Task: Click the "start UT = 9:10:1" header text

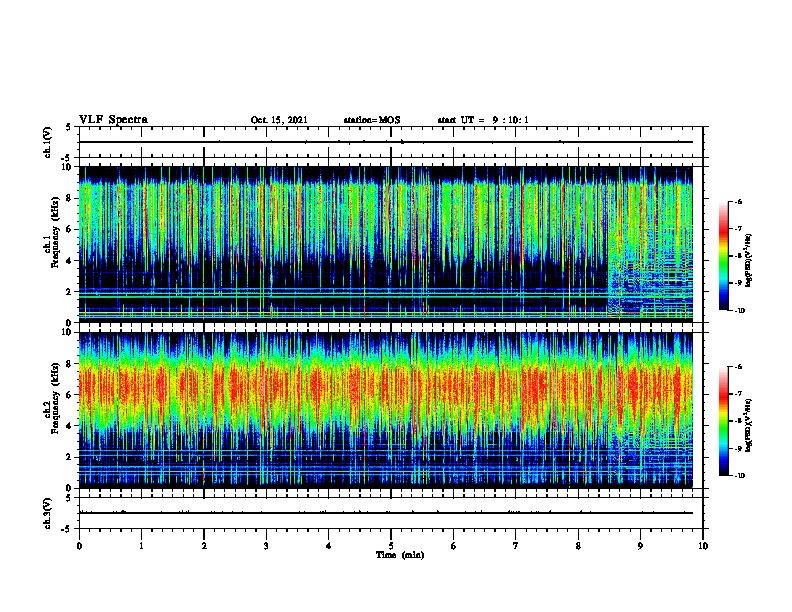Action: coord(483,120)
